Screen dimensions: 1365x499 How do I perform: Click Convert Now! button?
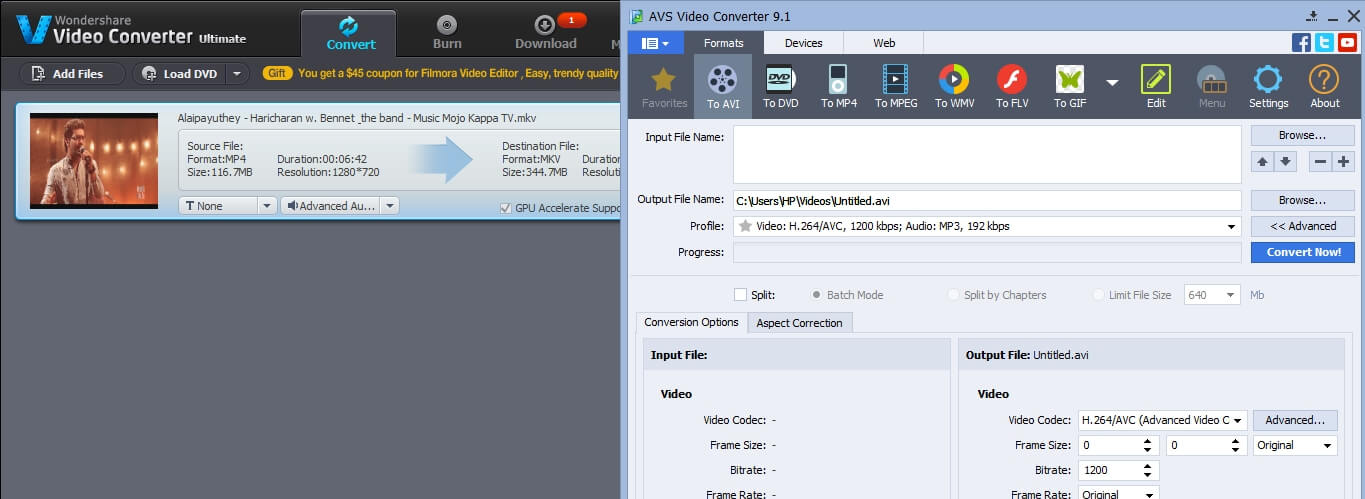pyautogui.click(x=1303, y=252)
